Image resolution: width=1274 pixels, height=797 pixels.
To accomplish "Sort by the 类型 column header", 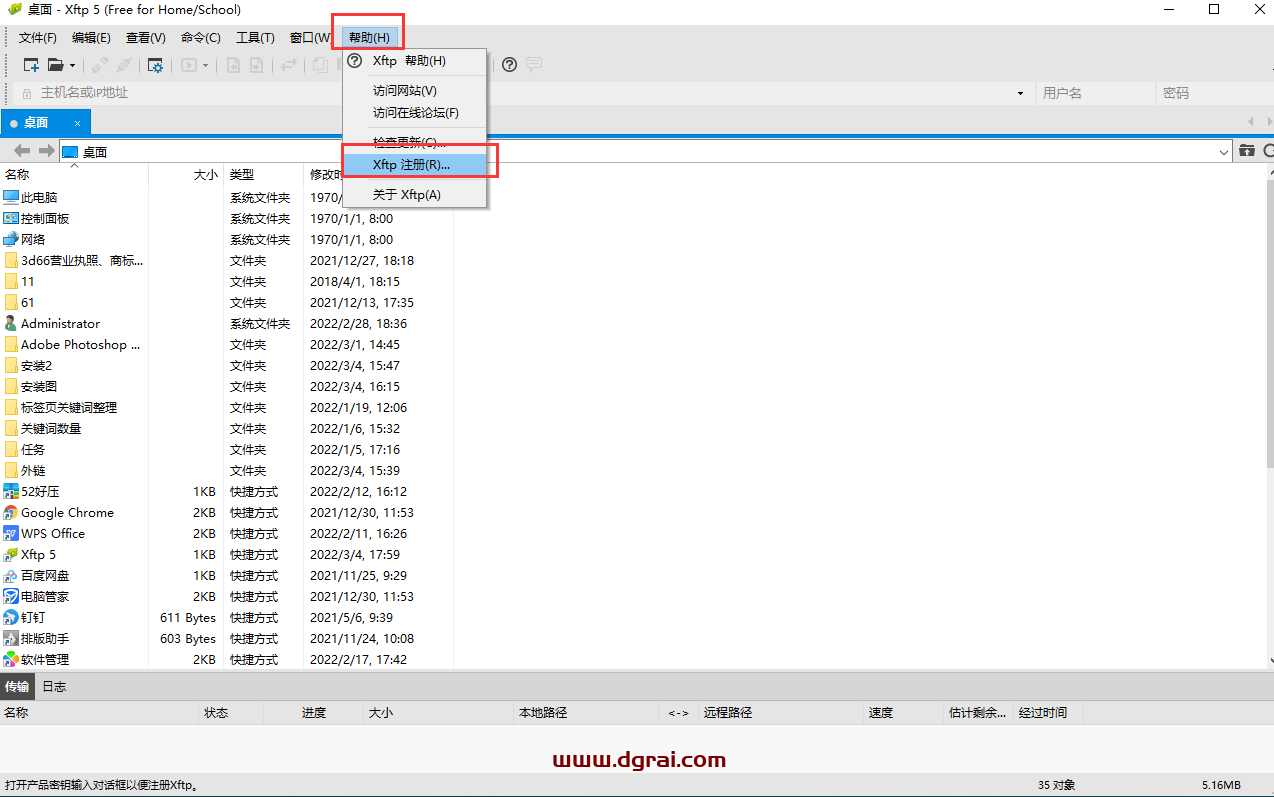I will (x=263, y=174).
